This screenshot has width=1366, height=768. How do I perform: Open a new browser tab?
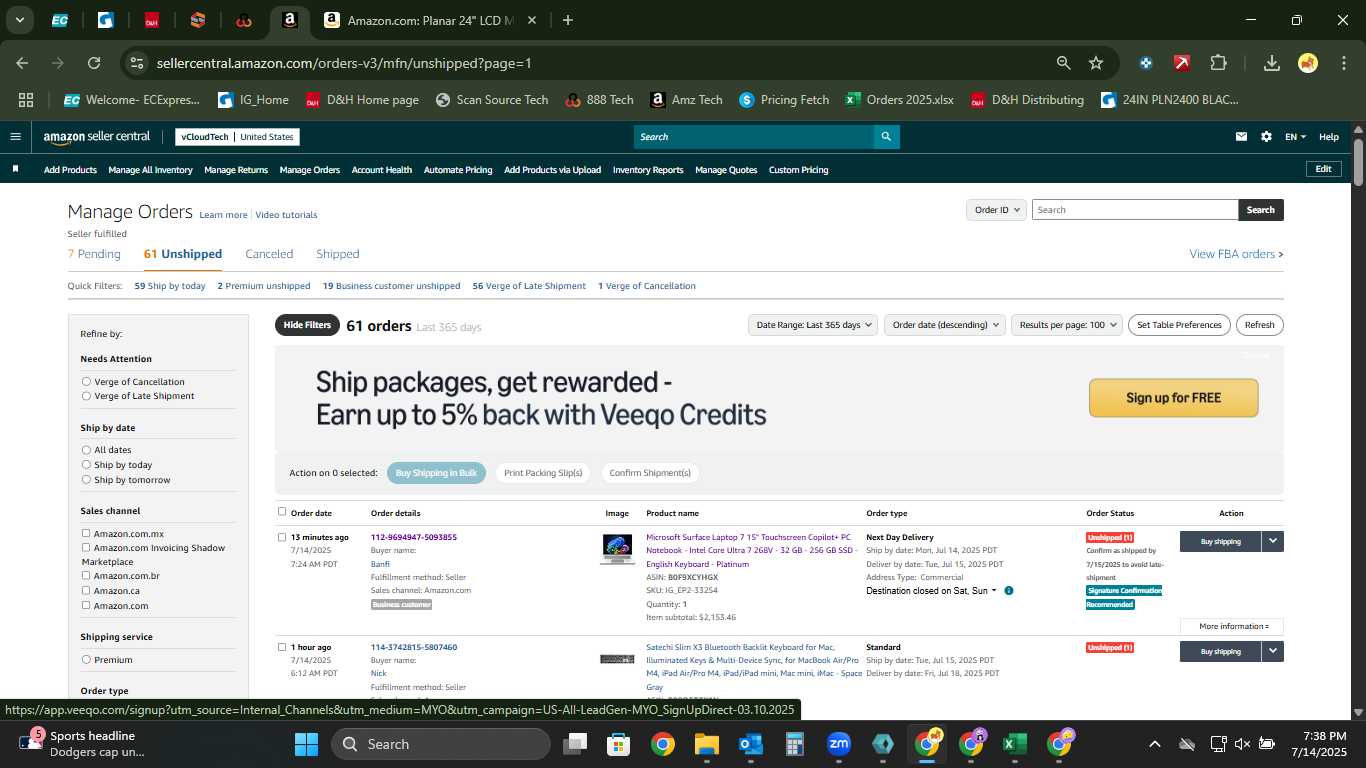568,20
